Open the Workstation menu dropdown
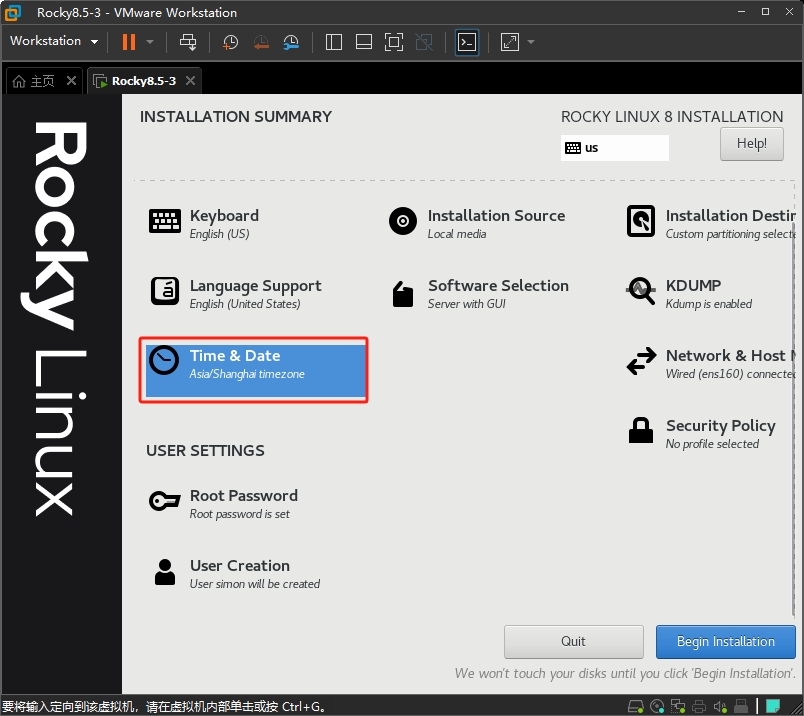The height and width of the screenshot is (716, 804). pos(54,41)
